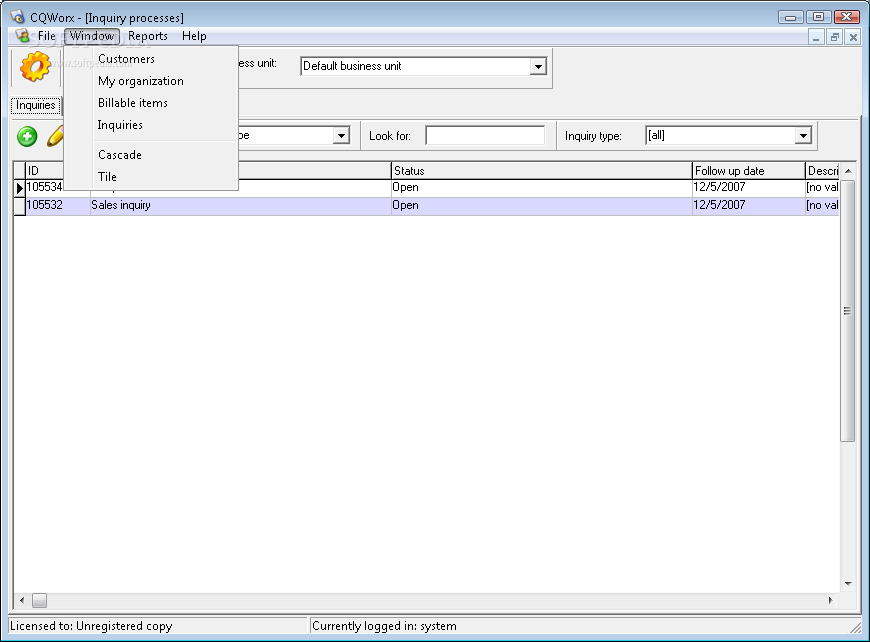Image resolution: width=870 pixels, height=642 pixels.
Task: Click follow up date of row 105532
Action: pyautogui.click(x=748, y=205)
